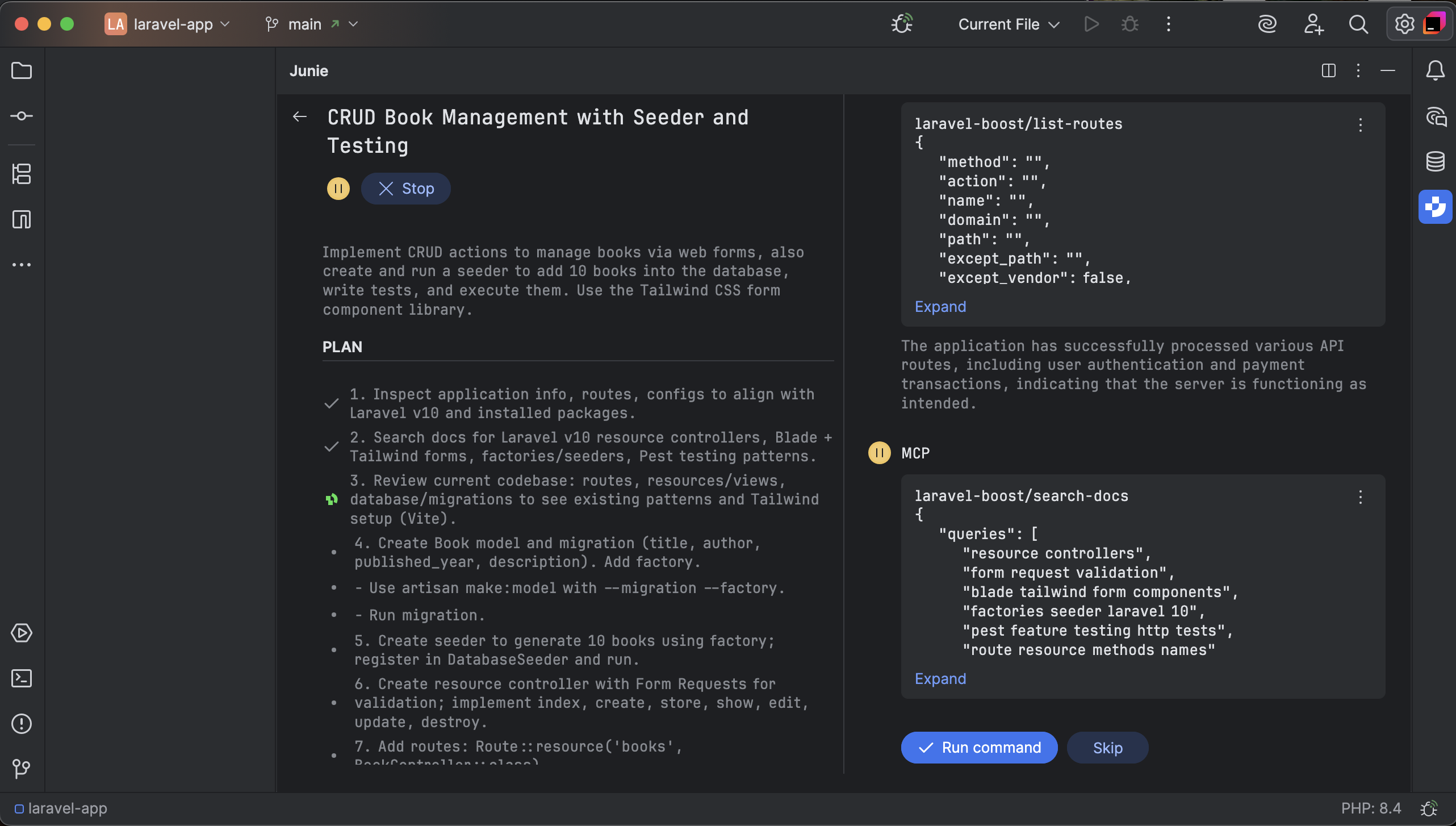Image resolution: width=1456 pixels, height=826 pixels.
Task: Open Junie panel options menu
Action: coord(1358,71)
